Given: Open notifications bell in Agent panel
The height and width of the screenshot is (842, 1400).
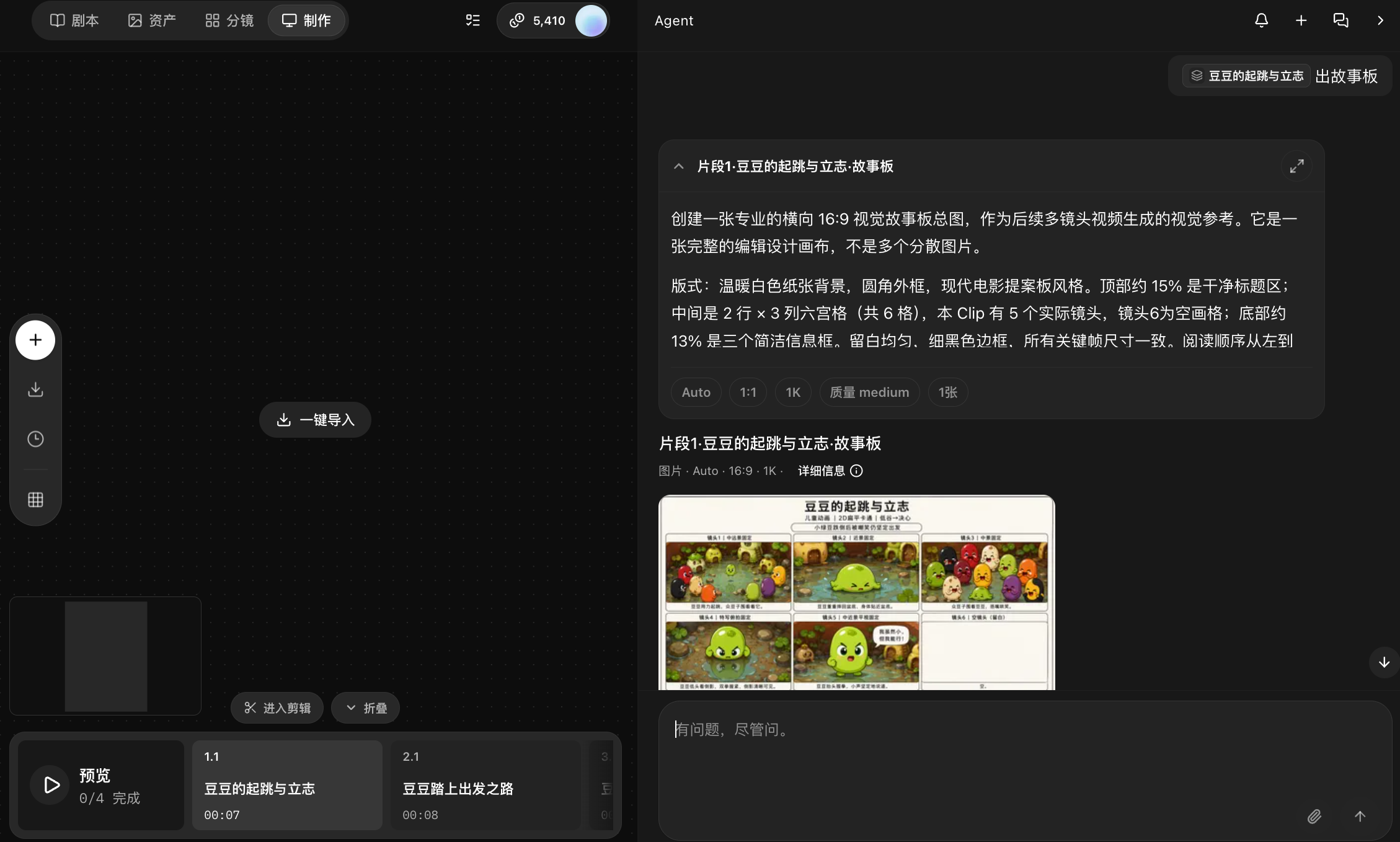Looking at the screenshot, I should (x=1261, y=20).
